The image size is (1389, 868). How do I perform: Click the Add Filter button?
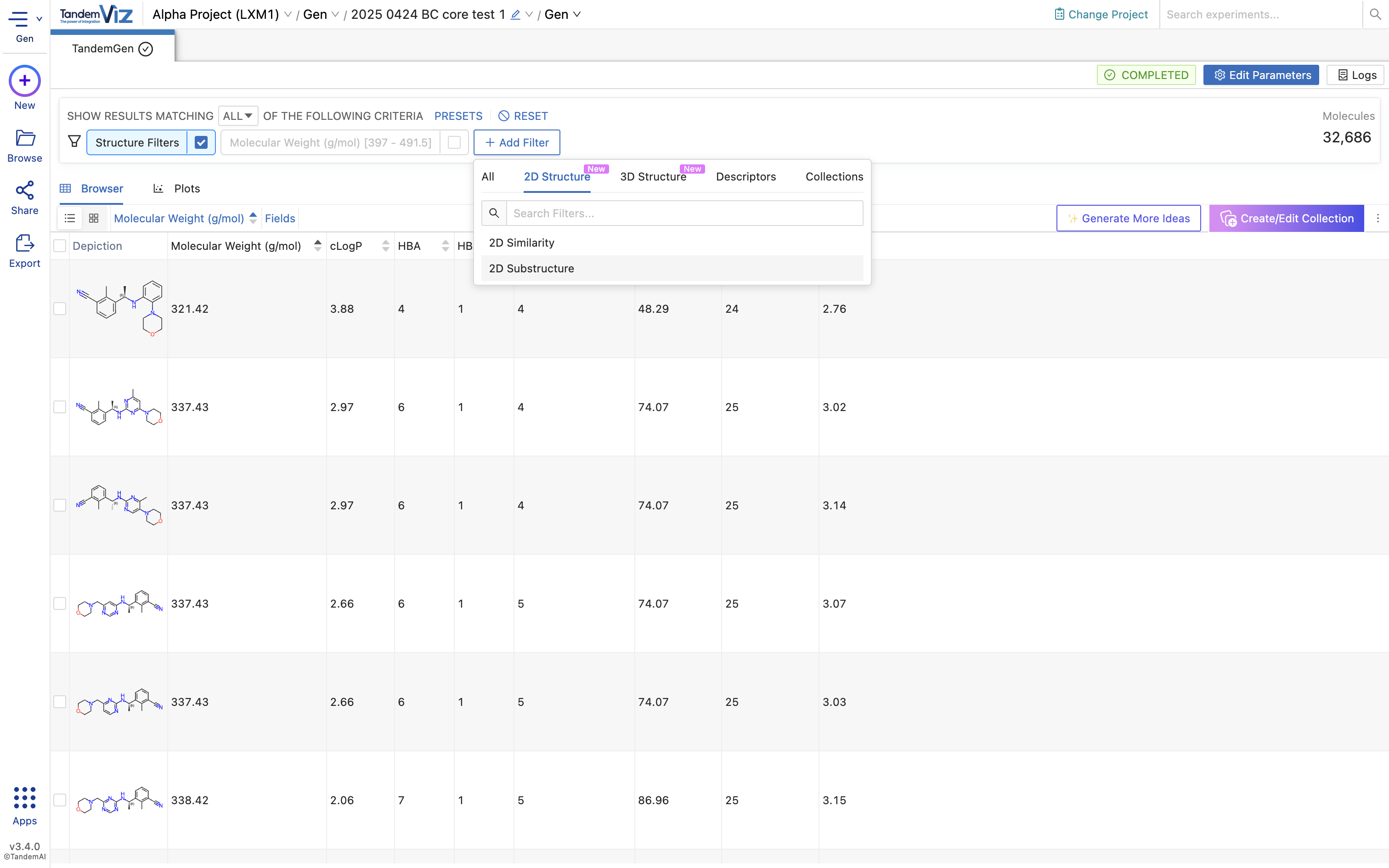pyautogui.click(x=517, y=142)
